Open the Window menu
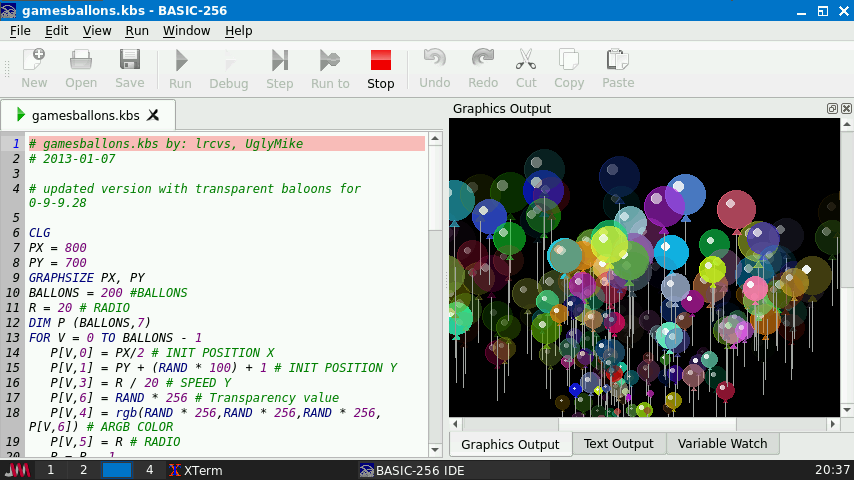854x480 pixels. point(186,30)
